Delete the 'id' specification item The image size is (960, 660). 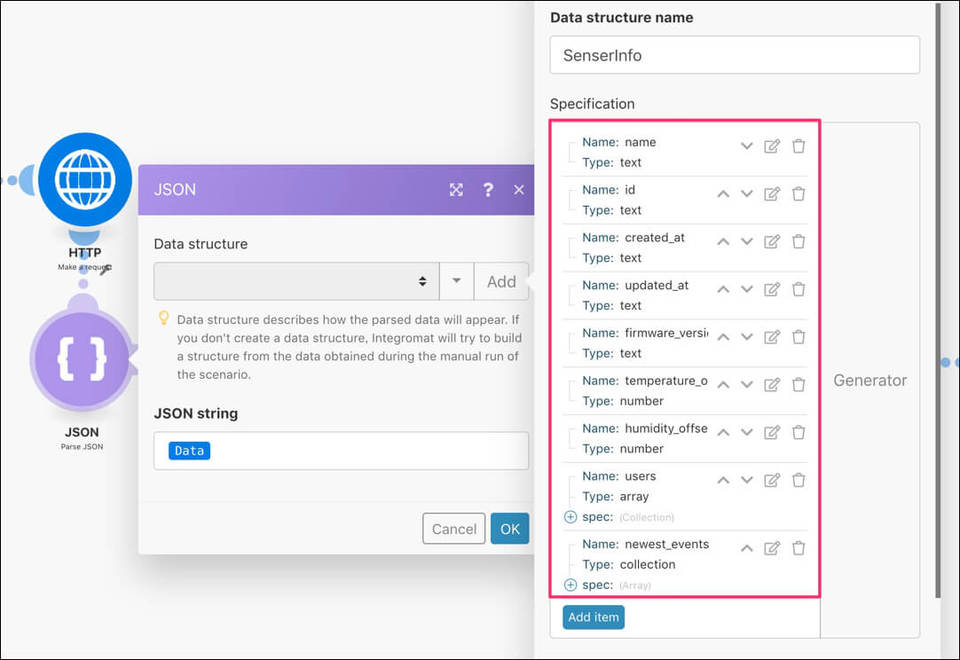798,194
